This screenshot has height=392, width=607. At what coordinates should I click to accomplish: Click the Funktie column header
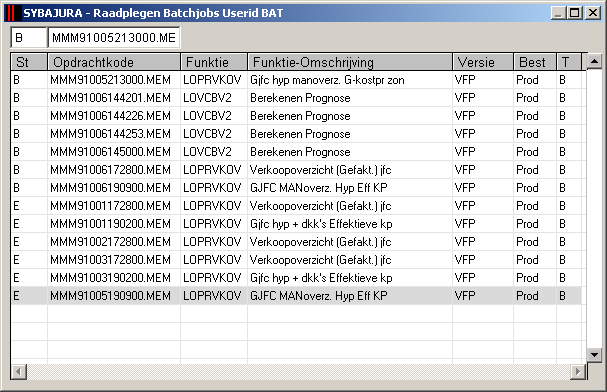[x=214, y=62]
